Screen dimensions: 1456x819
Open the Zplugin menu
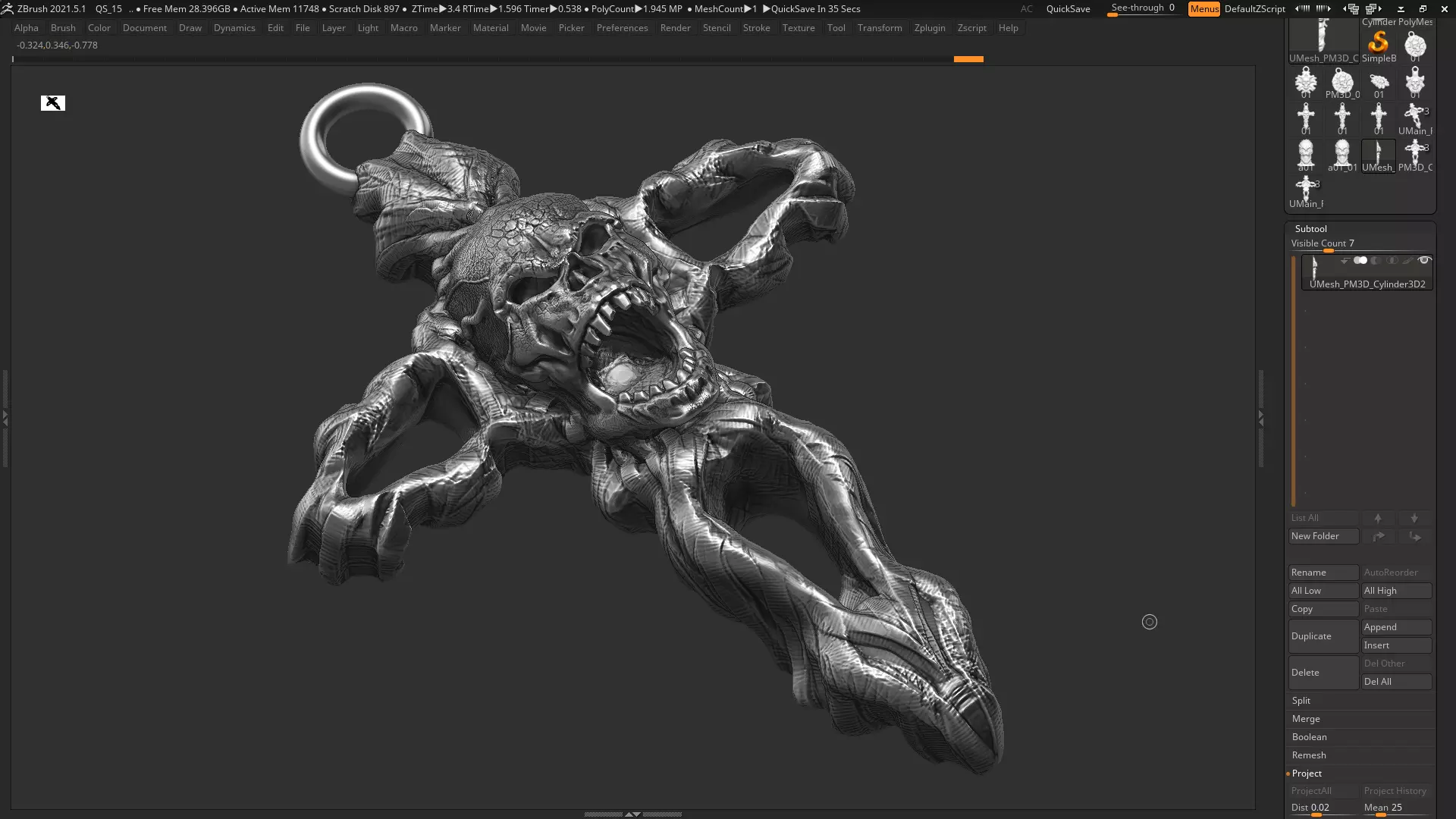click(930, 28)
